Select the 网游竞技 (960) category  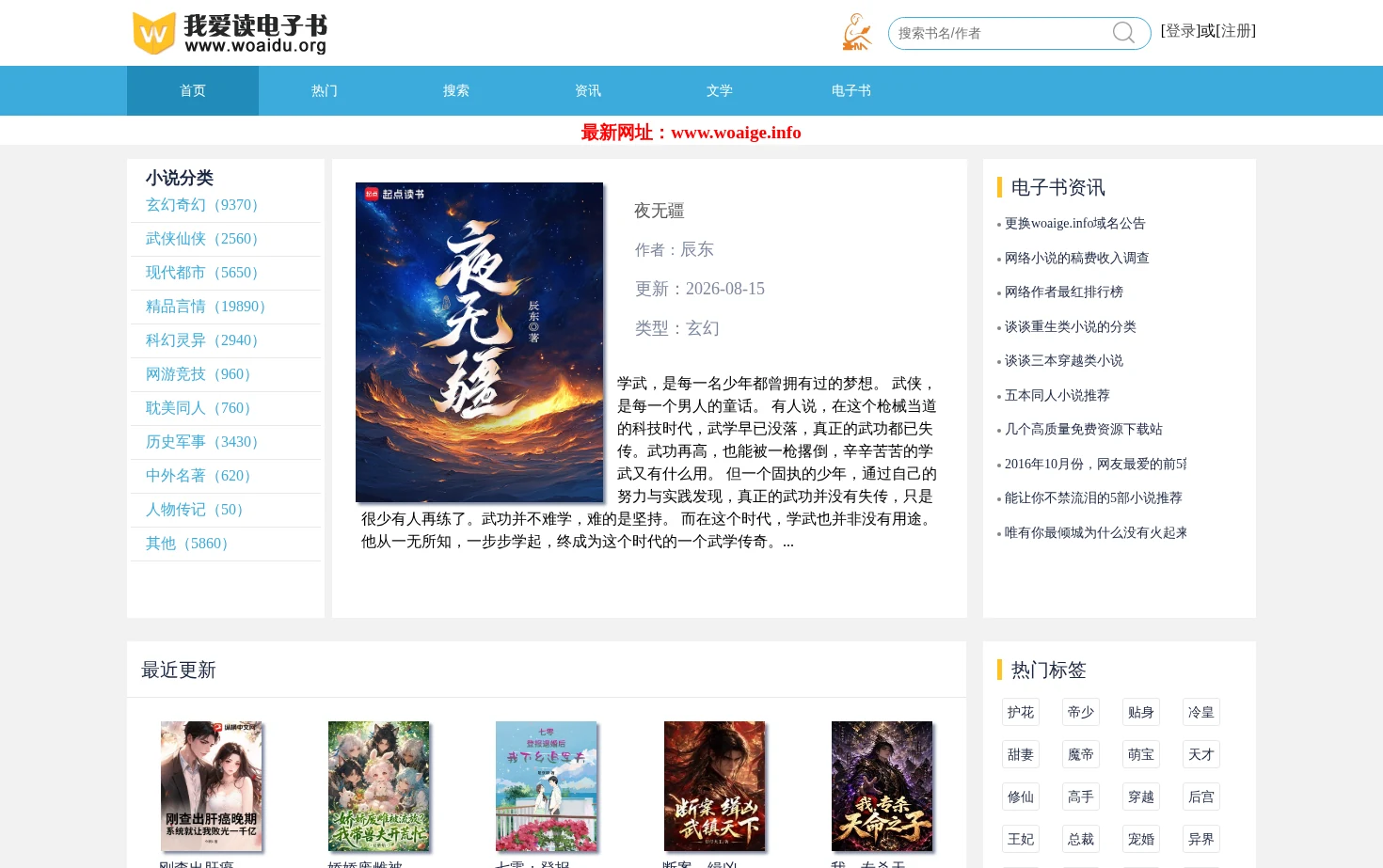point(201,374)
